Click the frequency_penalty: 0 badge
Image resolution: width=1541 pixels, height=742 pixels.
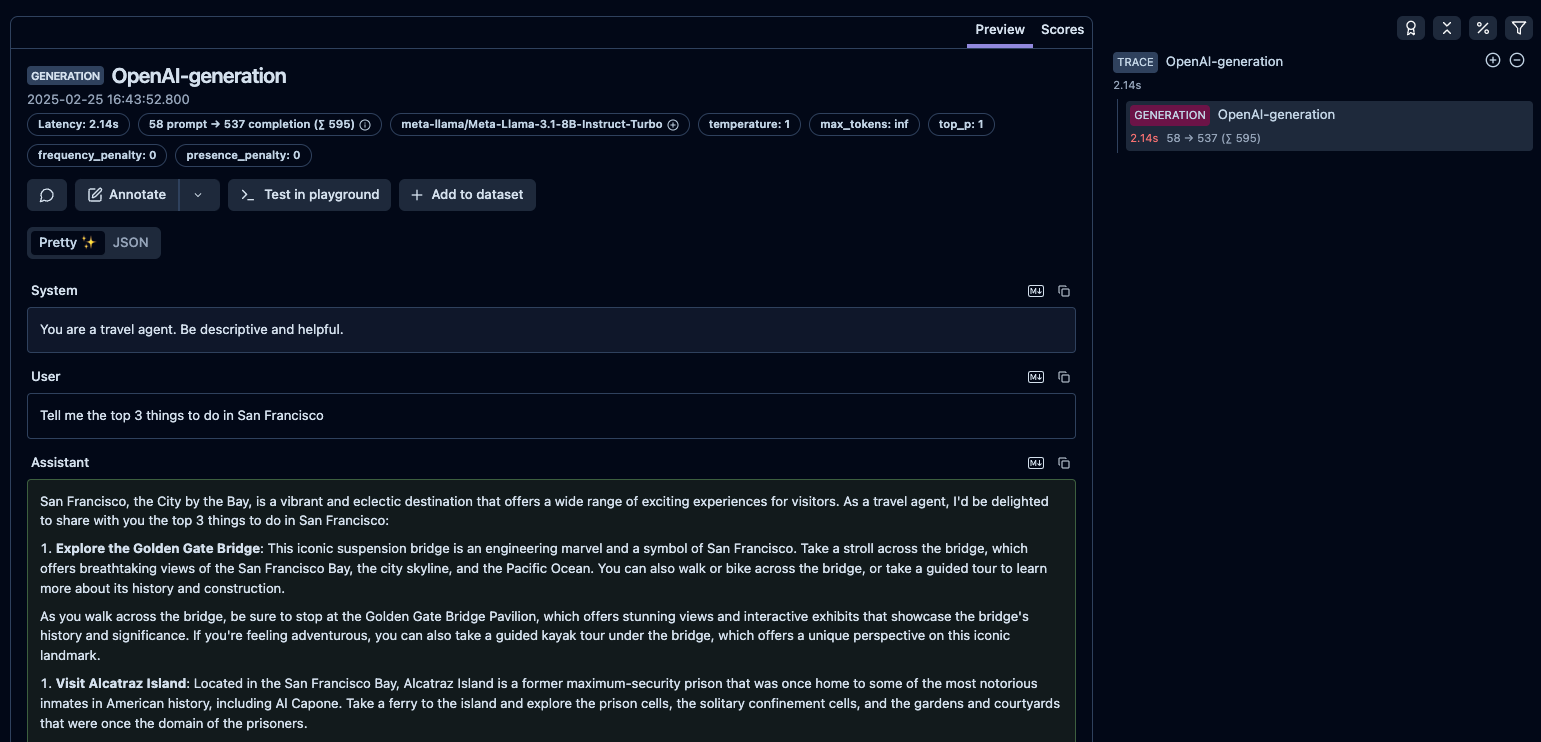click(97, 156)
